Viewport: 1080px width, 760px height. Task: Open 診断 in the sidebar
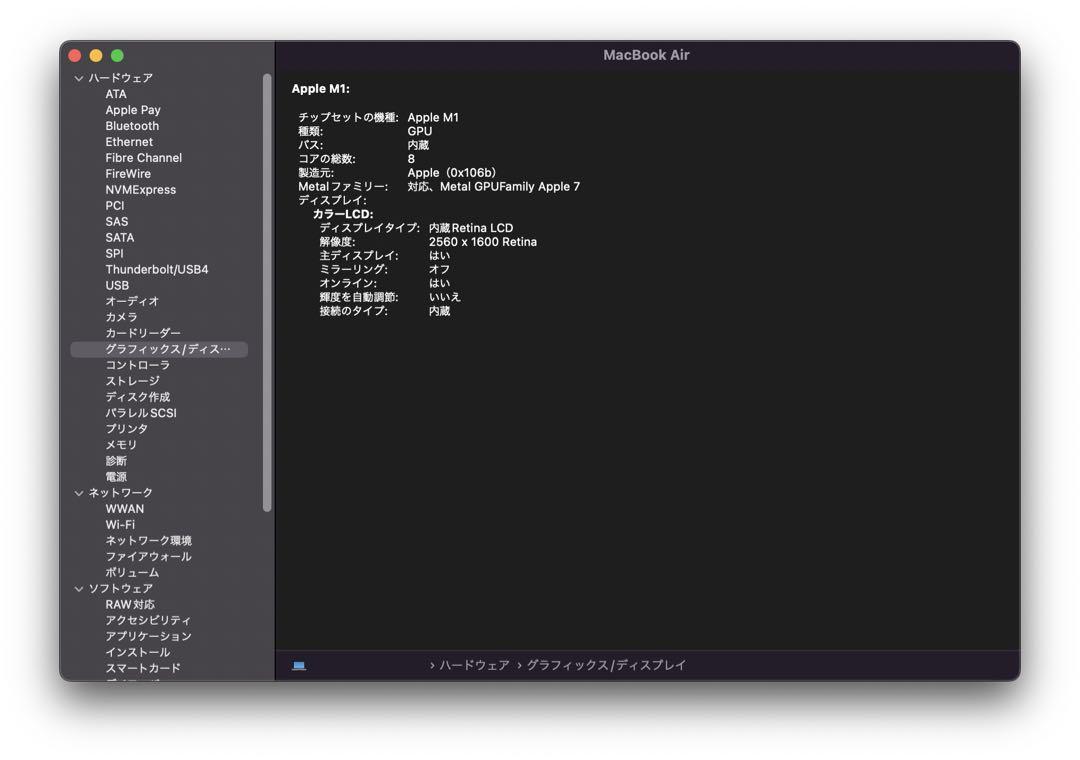pos(116,461)
